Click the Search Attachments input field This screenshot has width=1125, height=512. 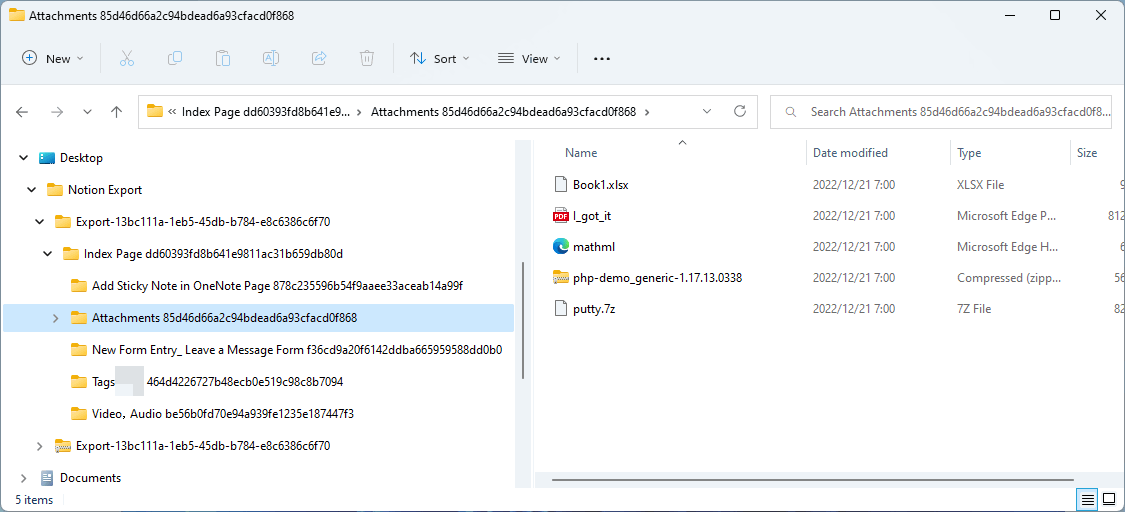tap(941, 112)
